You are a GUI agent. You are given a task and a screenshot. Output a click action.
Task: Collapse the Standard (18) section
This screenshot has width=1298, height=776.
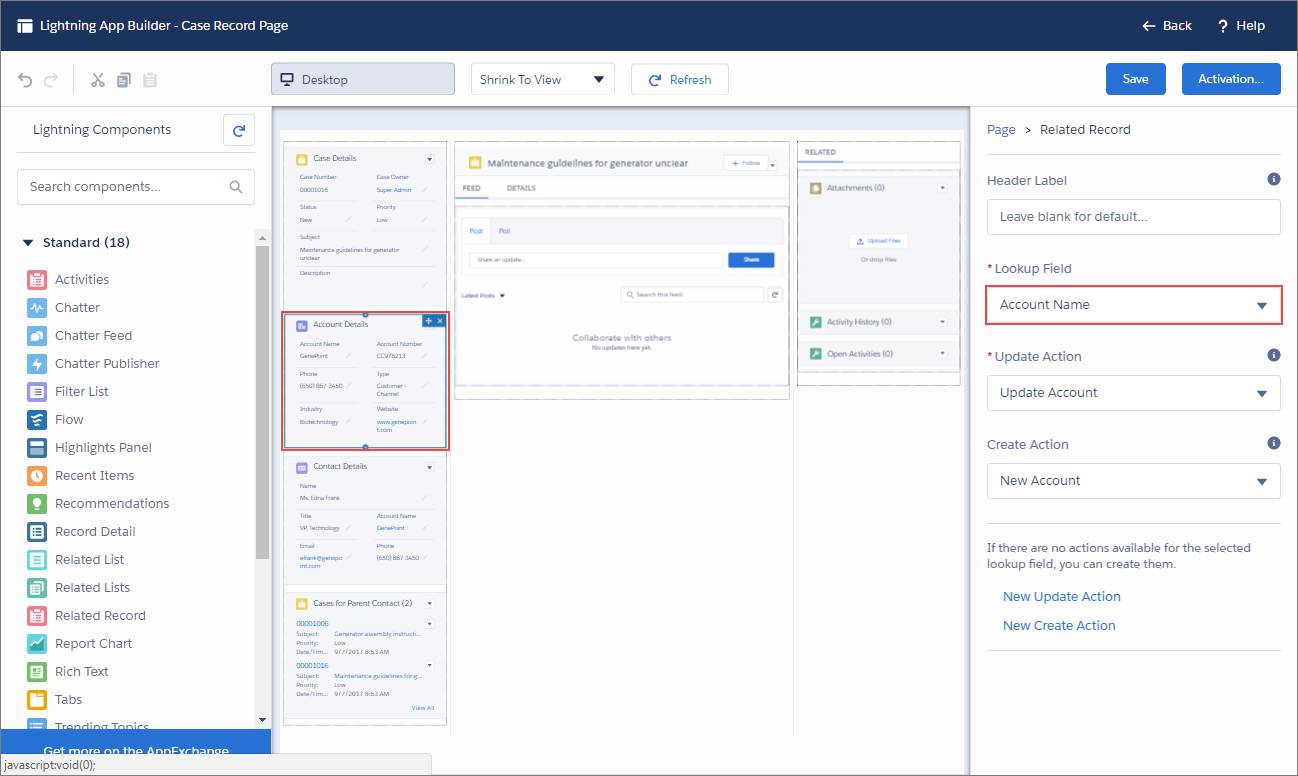27,243
